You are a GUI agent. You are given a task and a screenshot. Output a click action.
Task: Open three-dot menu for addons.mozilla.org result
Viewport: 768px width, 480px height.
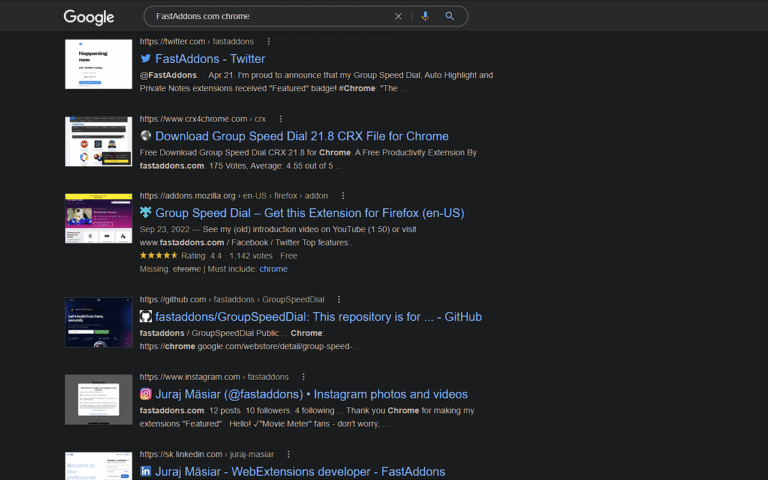pyautogui.click(x=343, y=196)
